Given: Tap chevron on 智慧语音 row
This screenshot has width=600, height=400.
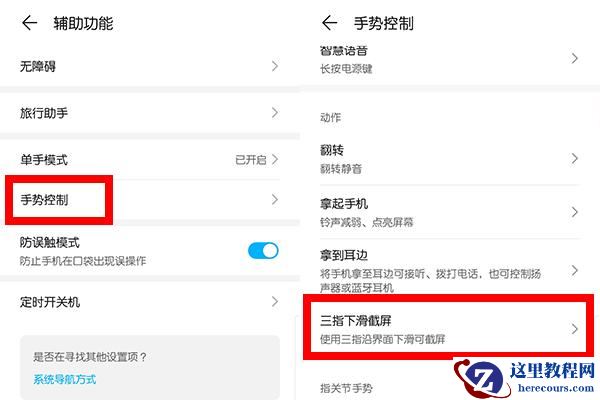Looking at the screenshot, I should coord(574,59).
